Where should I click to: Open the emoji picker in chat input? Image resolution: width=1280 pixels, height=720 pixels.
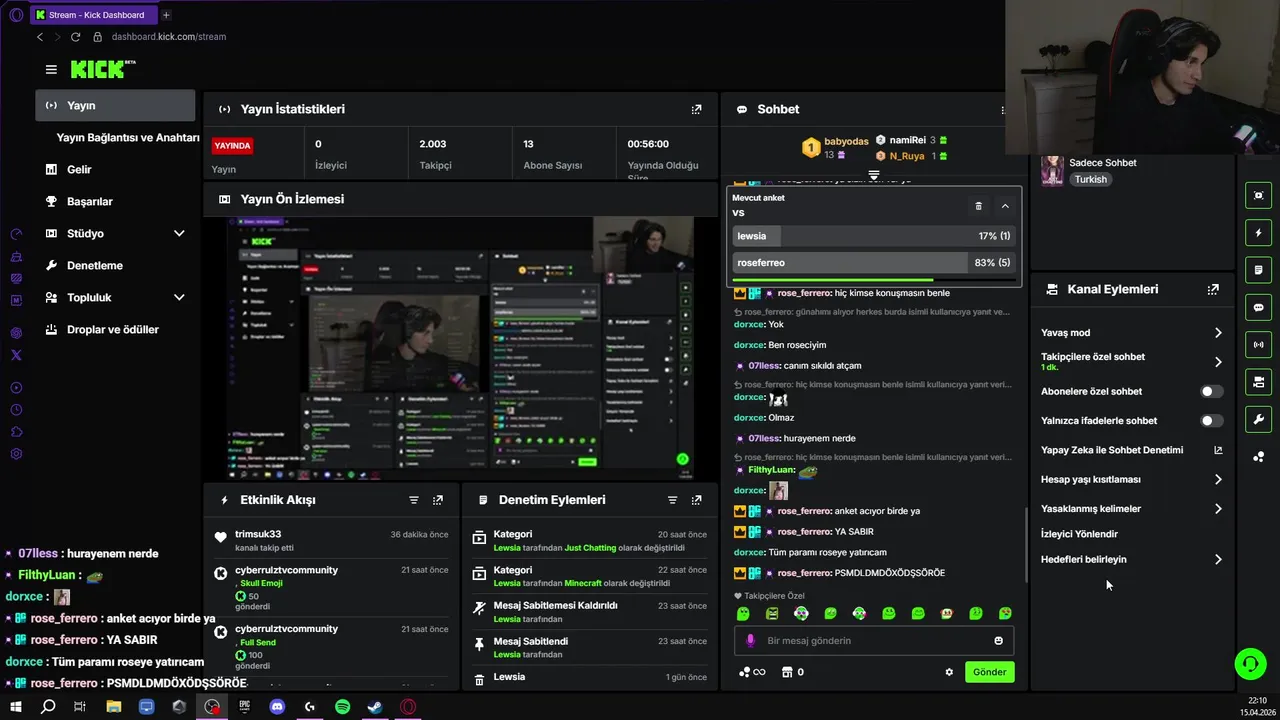coord(998,641)
